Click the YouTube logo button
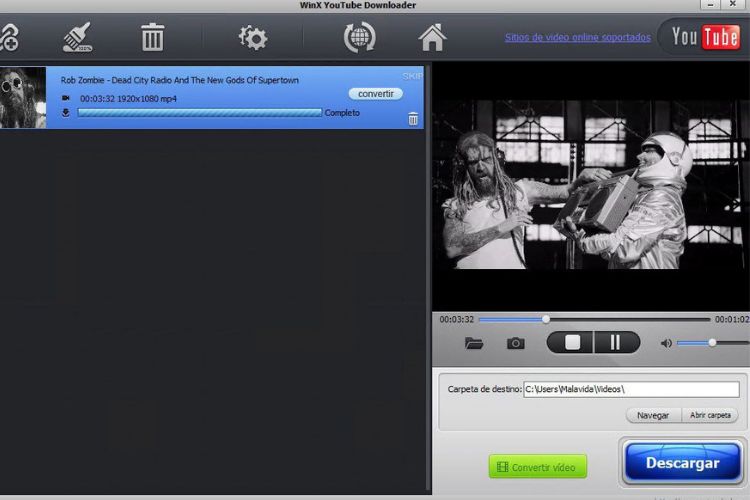 point(705,37)
